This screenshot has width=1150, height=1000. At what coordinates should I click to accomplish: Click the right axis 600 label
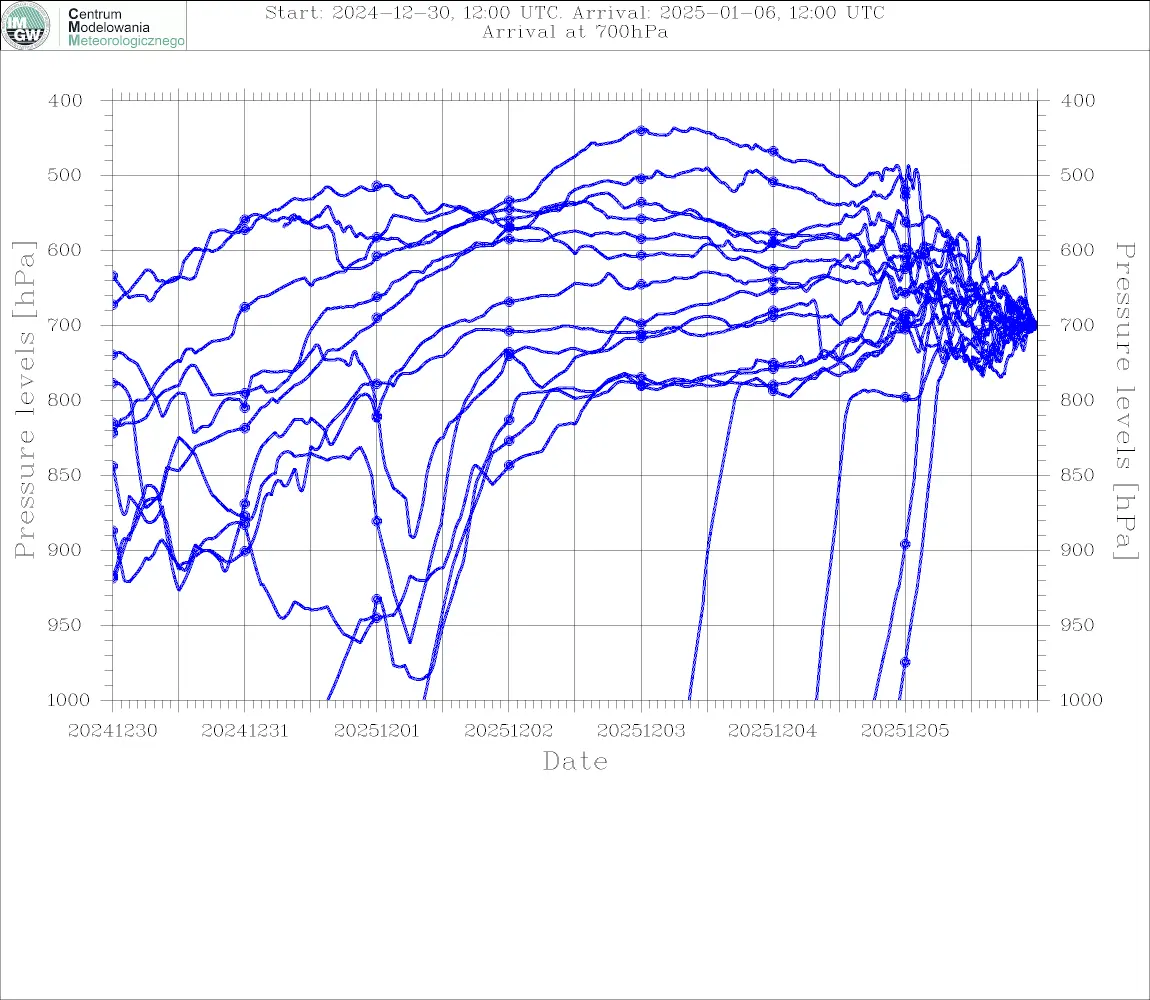[x=1078, y=250]
